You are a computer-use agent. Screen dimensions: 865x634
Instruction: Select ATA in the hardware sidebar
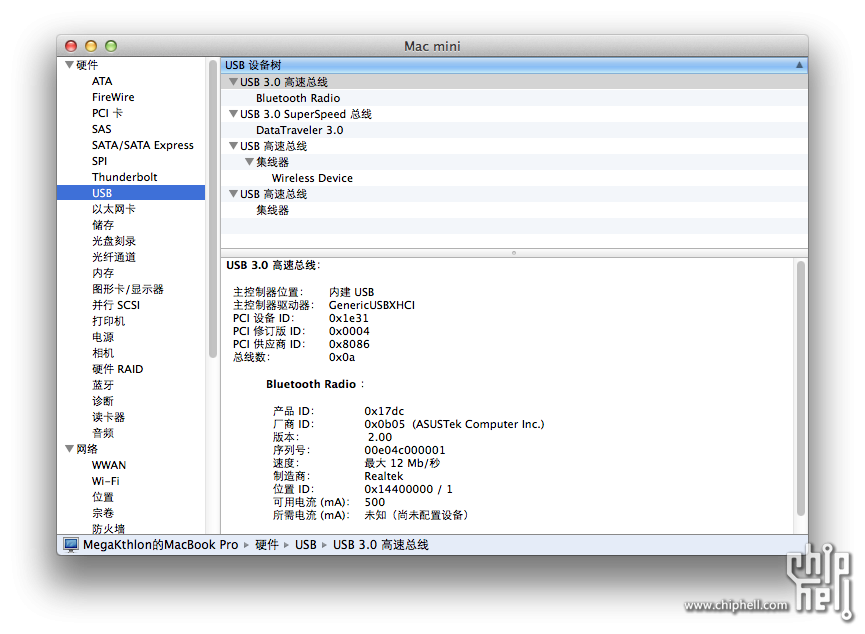[102, 81]
